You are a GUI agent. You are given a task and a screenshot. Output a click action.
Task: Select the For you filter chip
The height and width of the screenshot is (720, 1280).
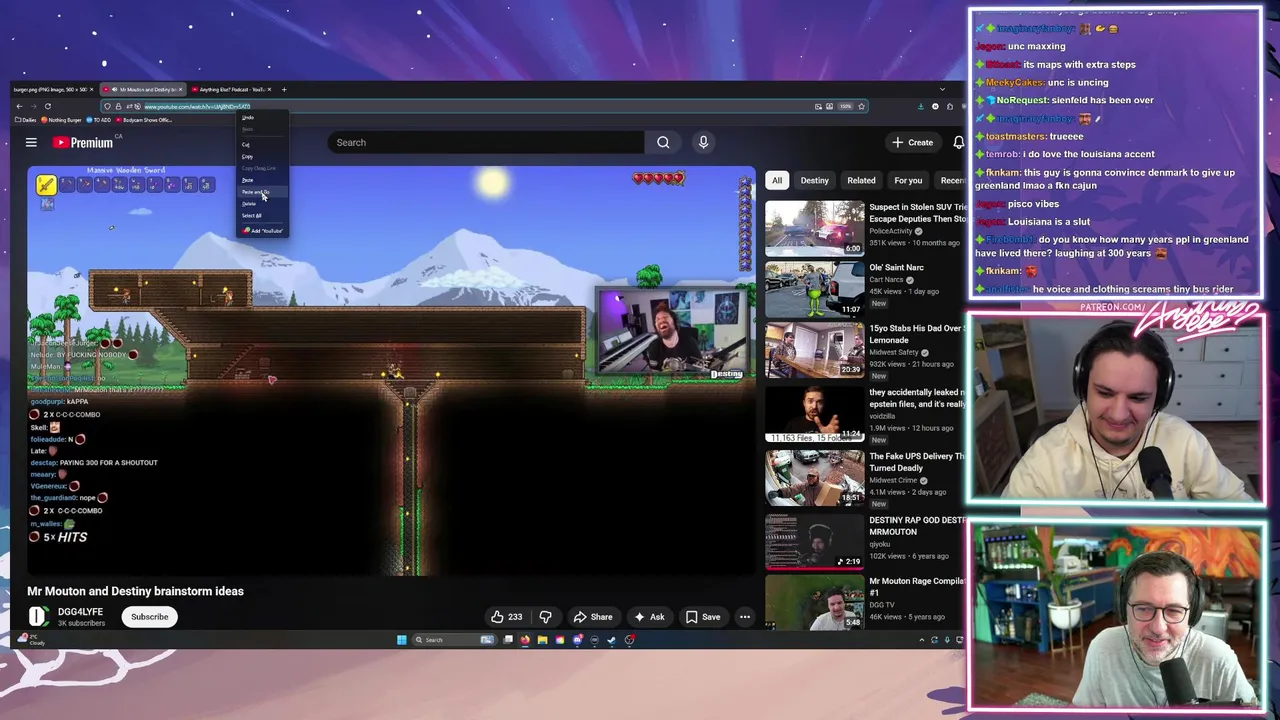908,180
